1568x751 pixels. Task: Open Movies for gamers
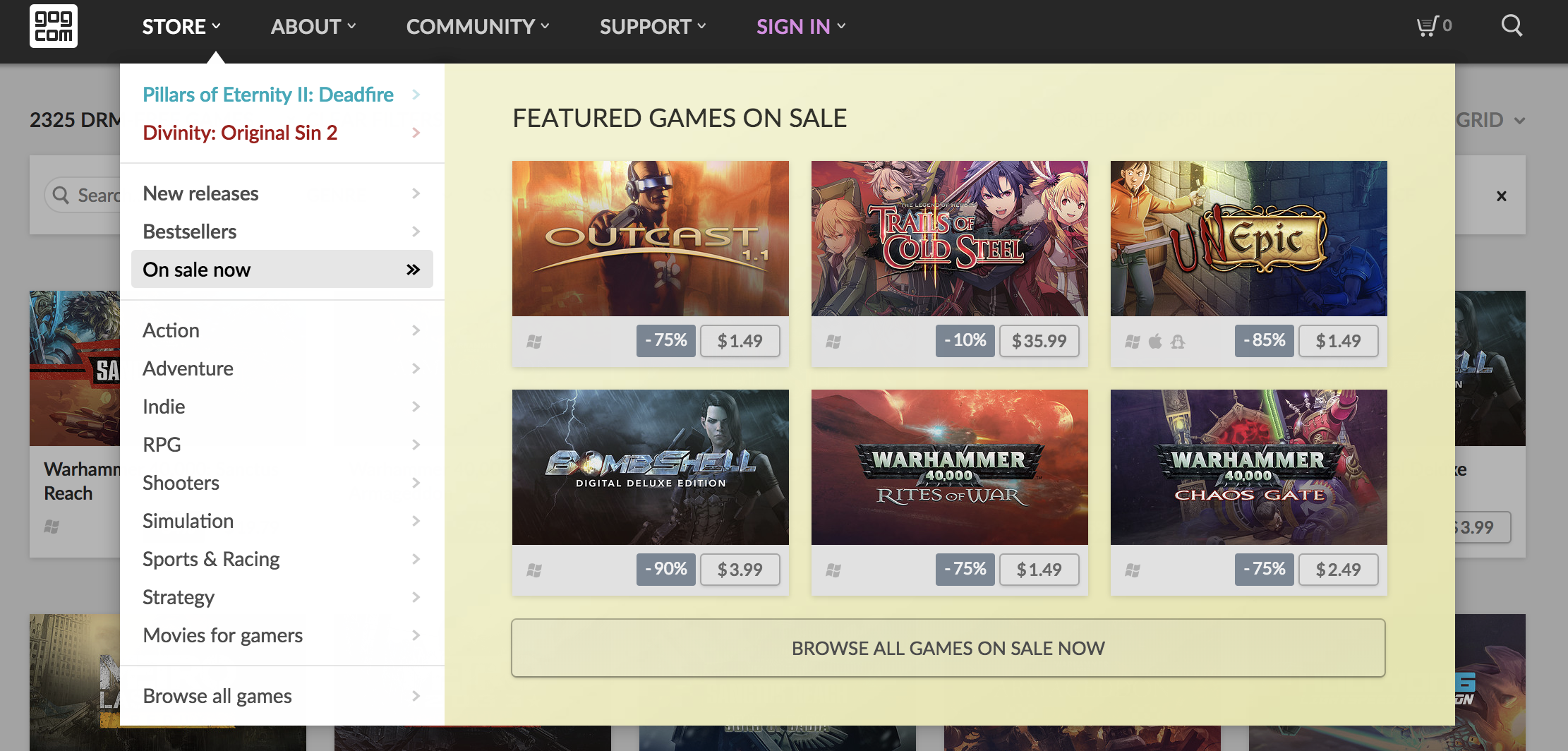[x=282, y=635]
